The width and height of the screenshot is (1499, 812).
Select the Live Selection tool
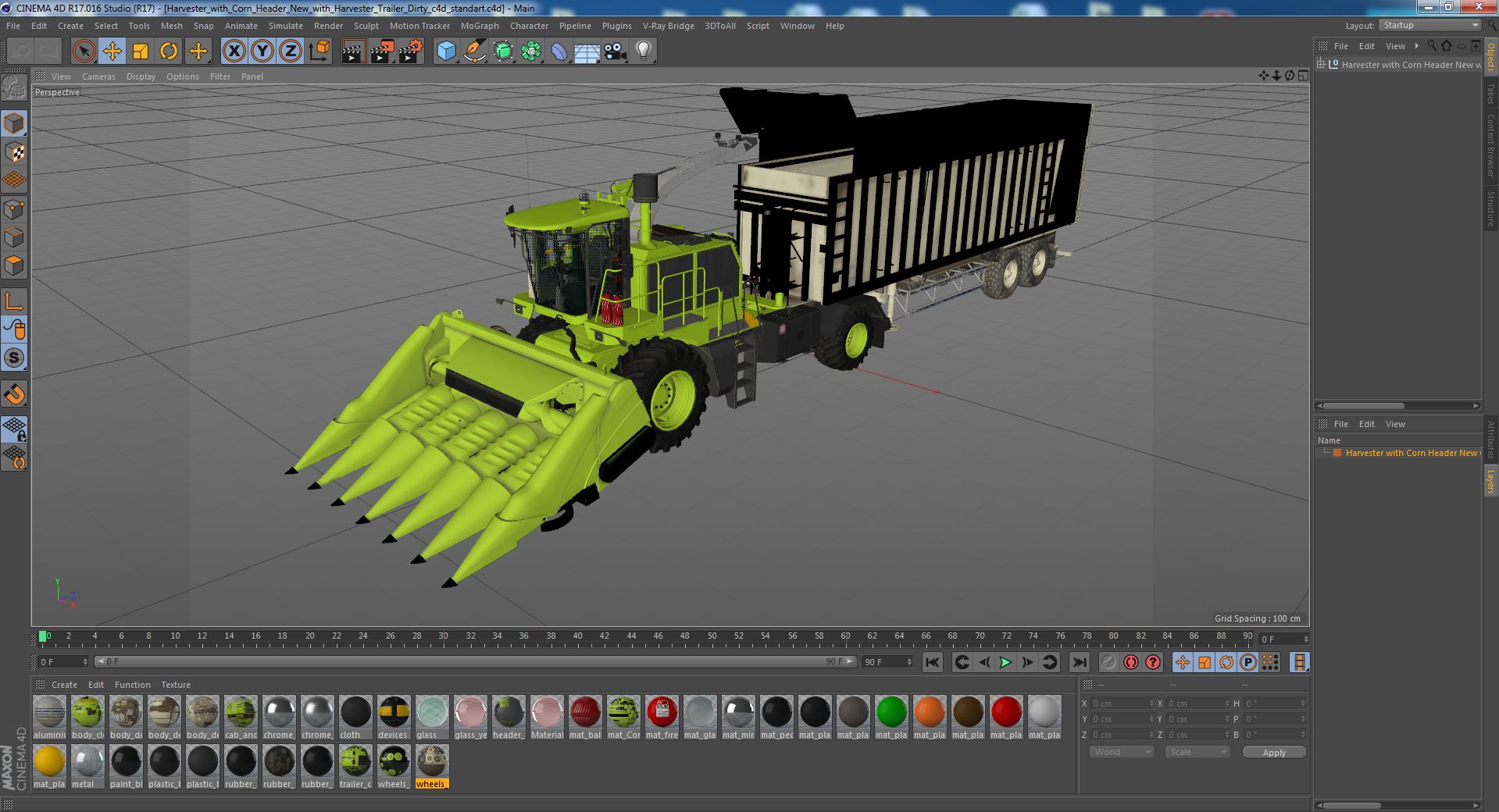[x=84, y=52]
